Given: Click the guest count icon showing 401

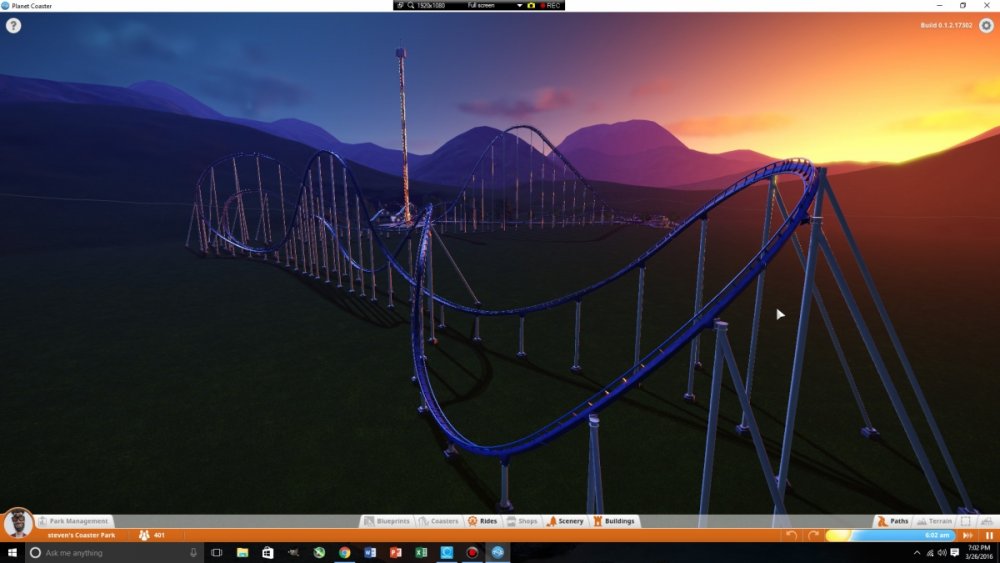Looking at the screenshot, I should (x=144, y=535).
